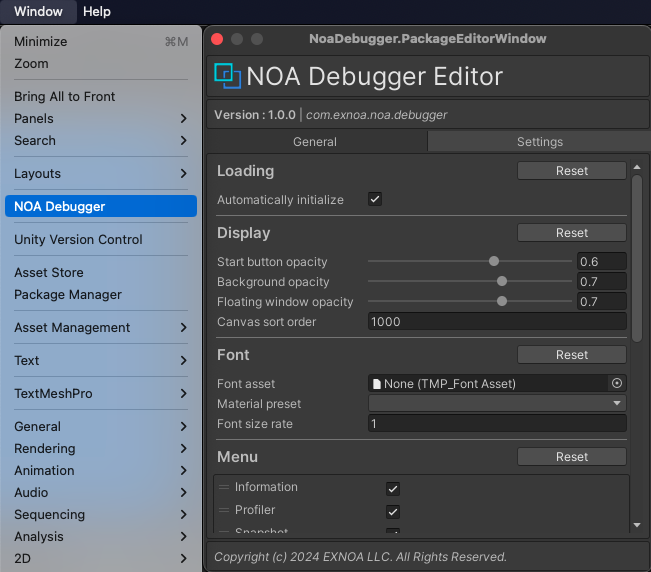Click the Canvas sort order field

pos(497,321)
